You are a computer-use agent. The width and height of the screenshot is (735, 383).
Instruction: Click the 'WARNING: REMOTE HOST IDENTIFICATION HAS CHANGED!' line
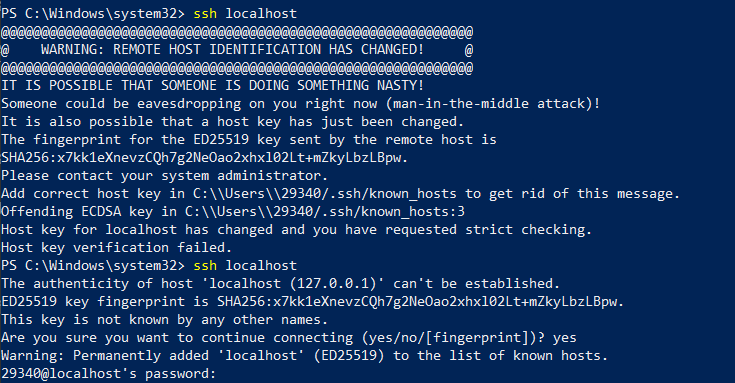coord(237,50)
